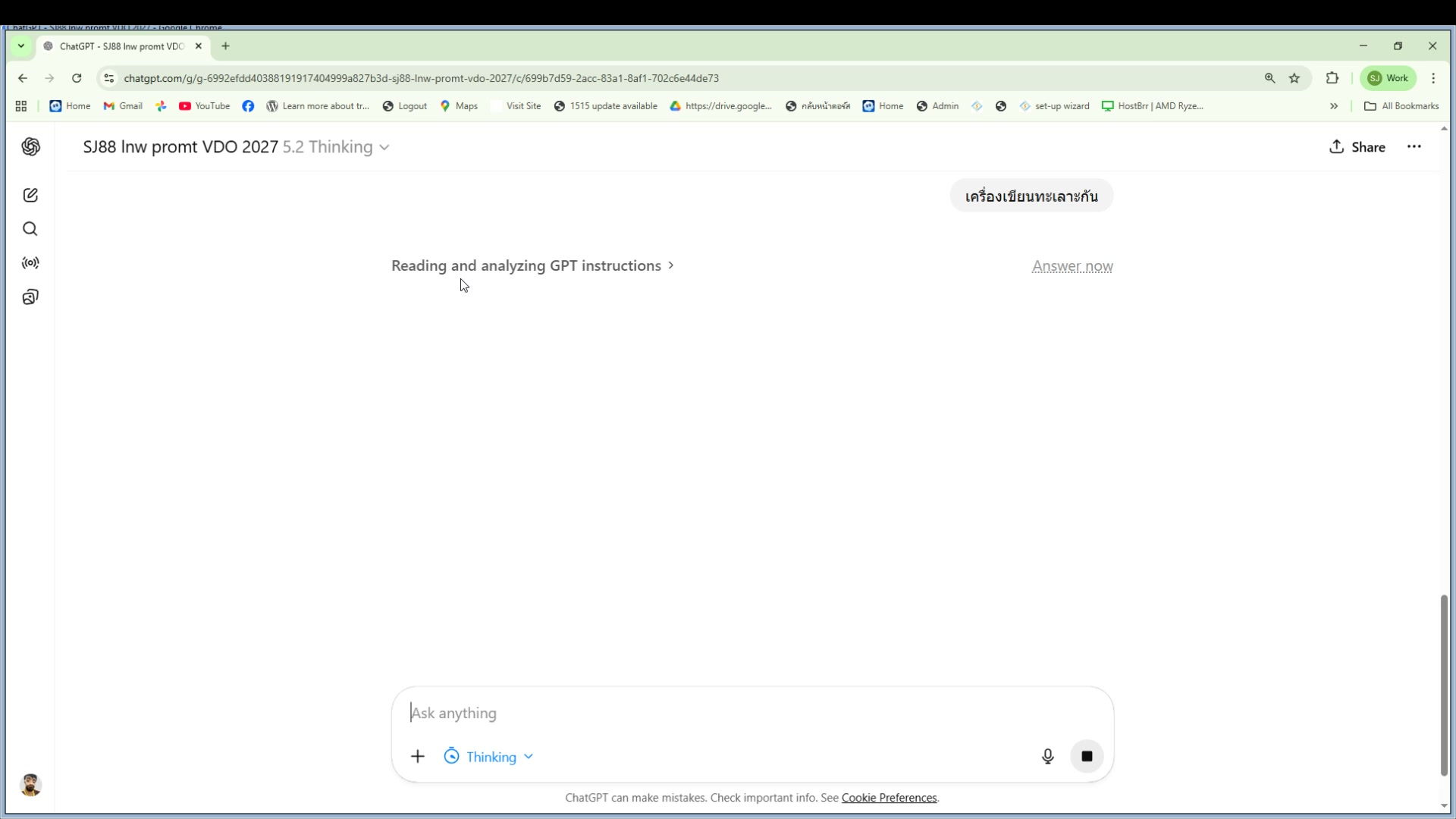This screenshot has width=1456, height=819.
Task: Open the Thinking mode dropdown in the composer
Action: pos(489,757)
